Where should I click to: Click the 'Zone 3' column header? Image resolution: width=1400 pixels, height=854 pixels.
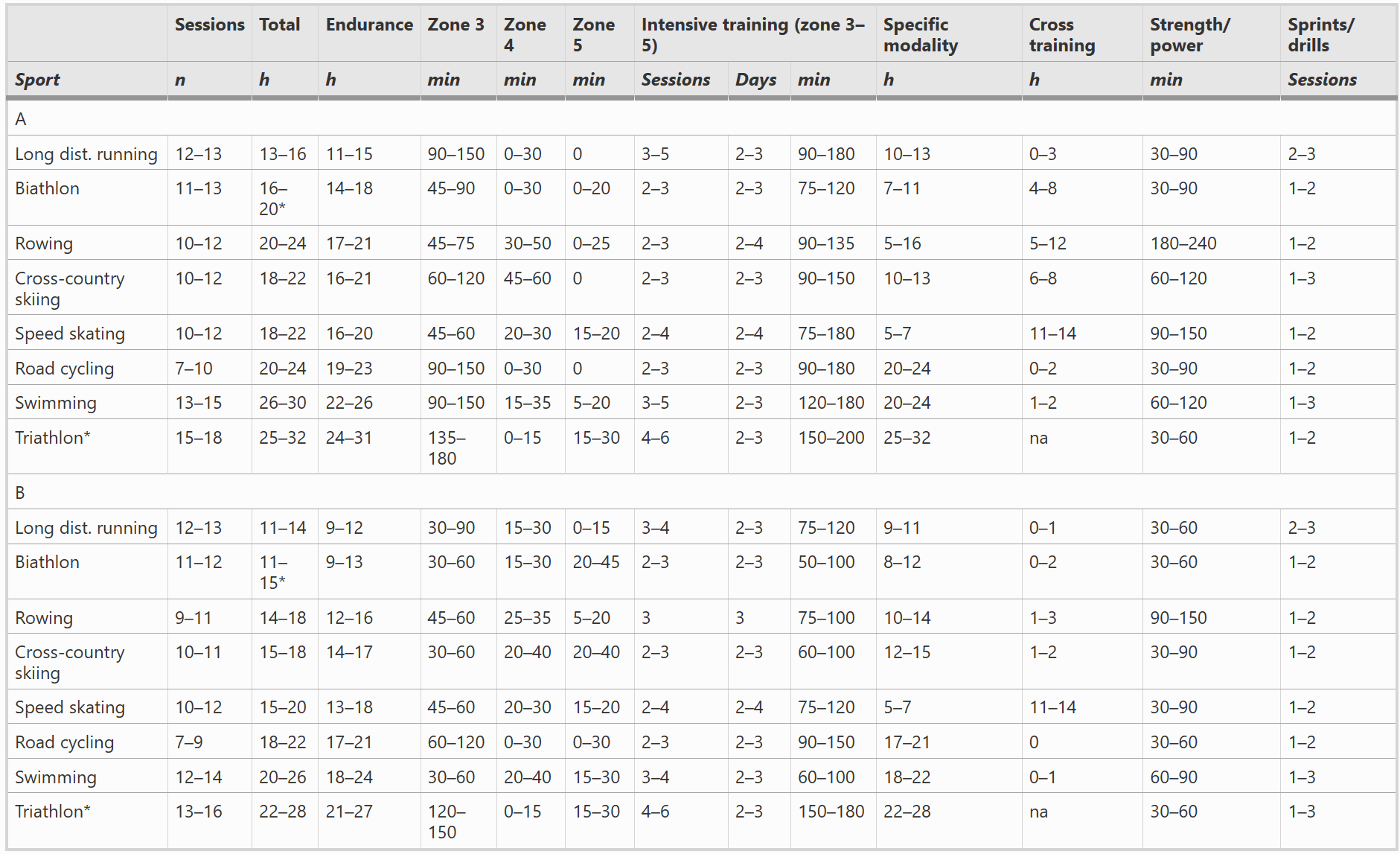[x=456, y=25]
